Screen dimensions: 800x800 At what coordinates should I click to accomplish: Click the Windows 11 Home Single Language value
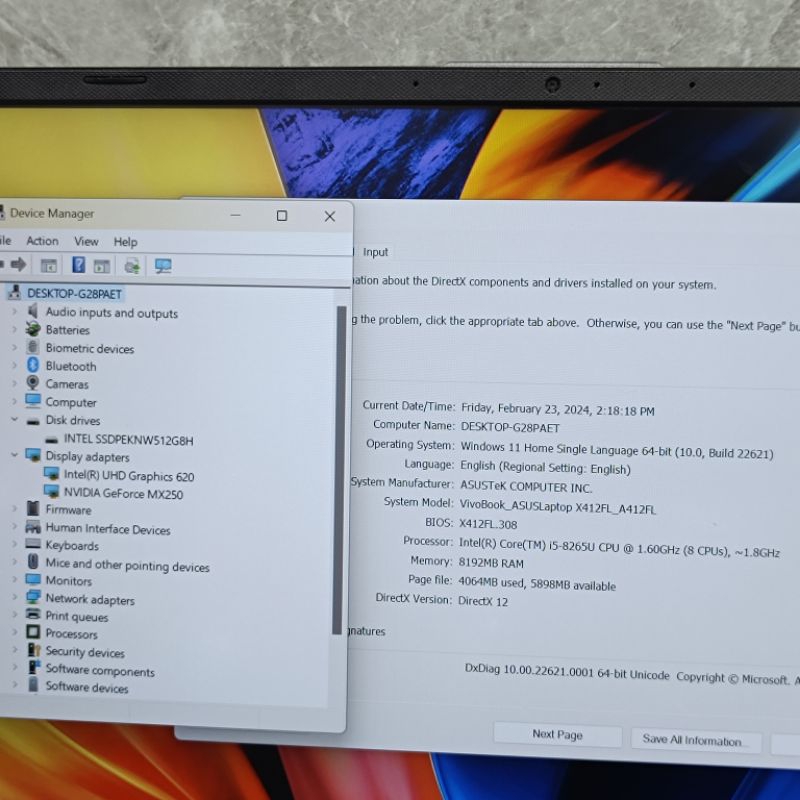point(617,450)
